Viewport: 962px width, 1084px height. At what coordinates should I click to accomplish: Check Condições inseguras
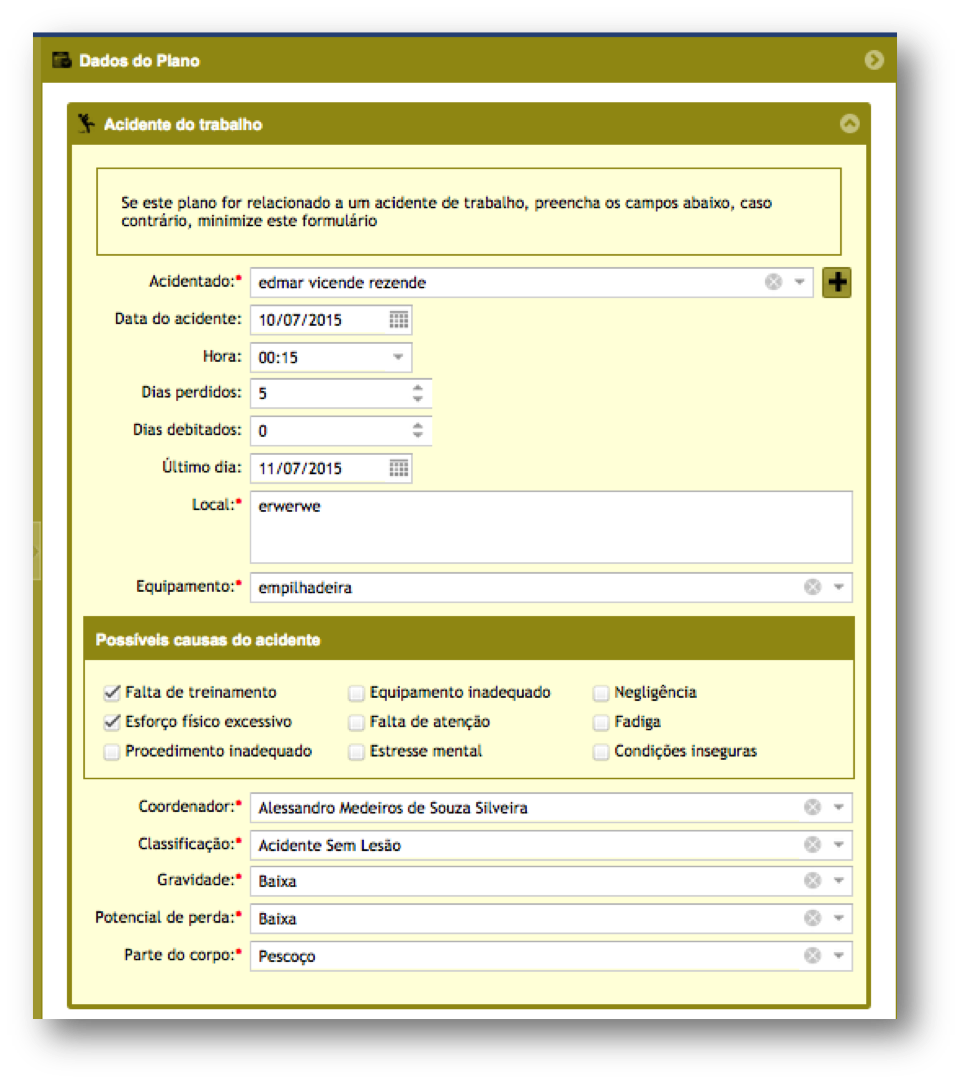[601, 751]
